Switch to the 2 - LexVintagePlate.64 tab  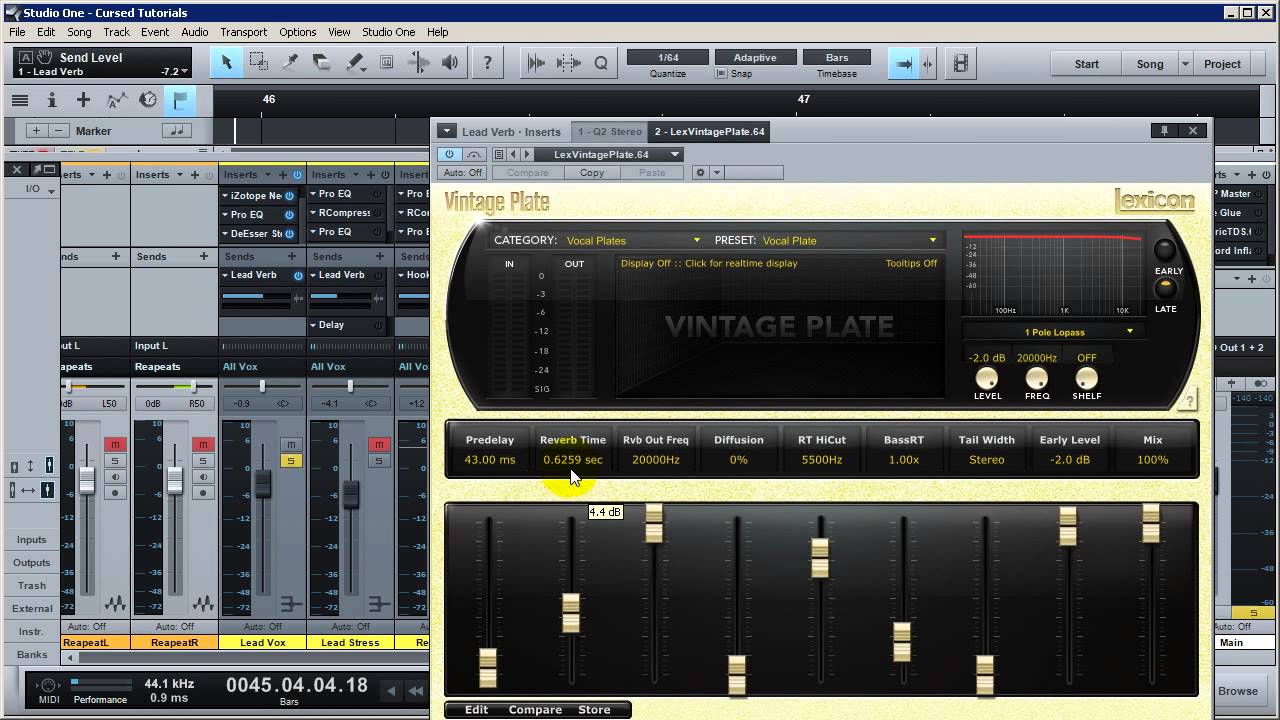click(x=709, y=131)
